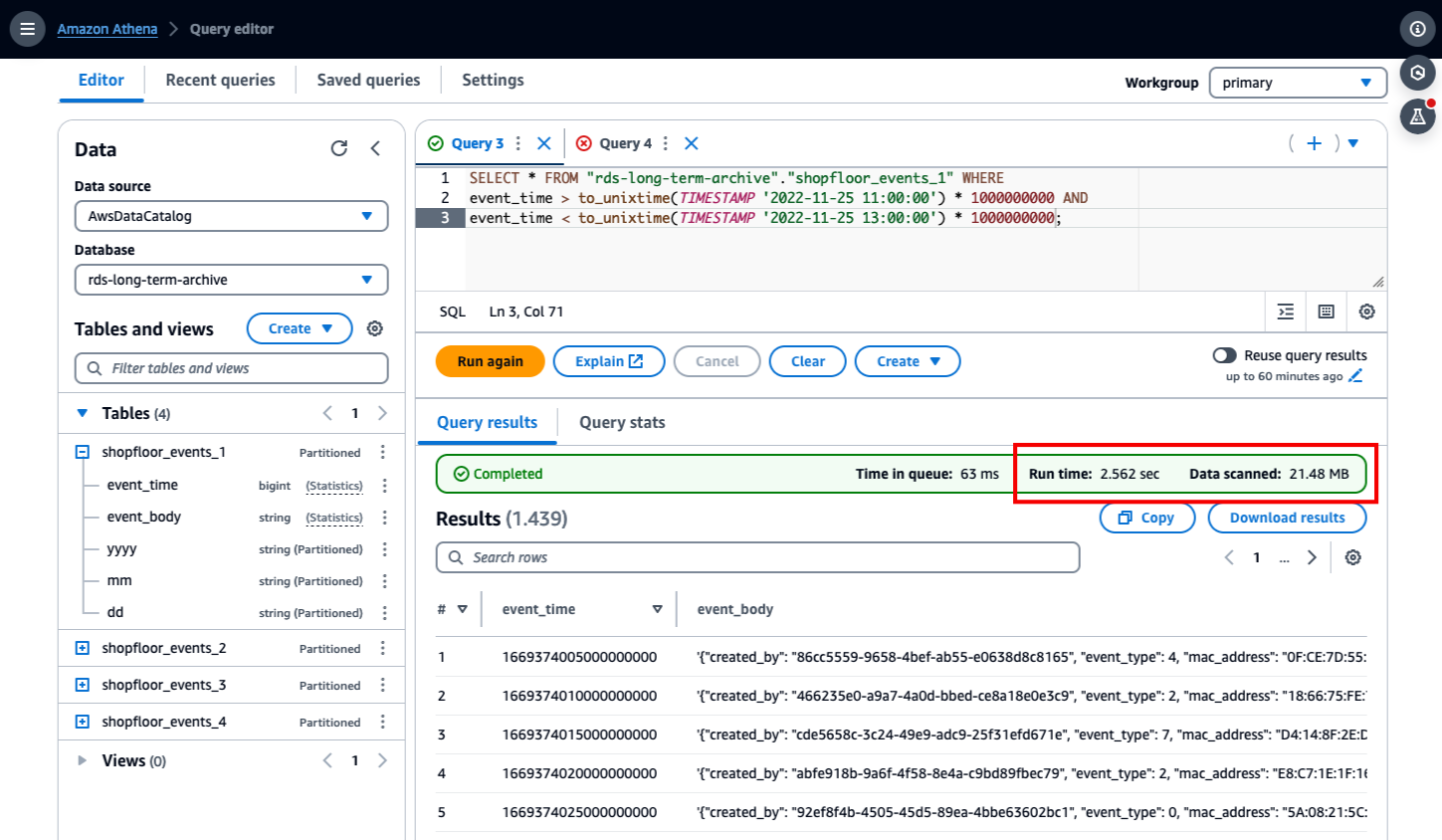1442x840 pixels.
Task: Open the Data source dropdown
Action: point(231,216)
